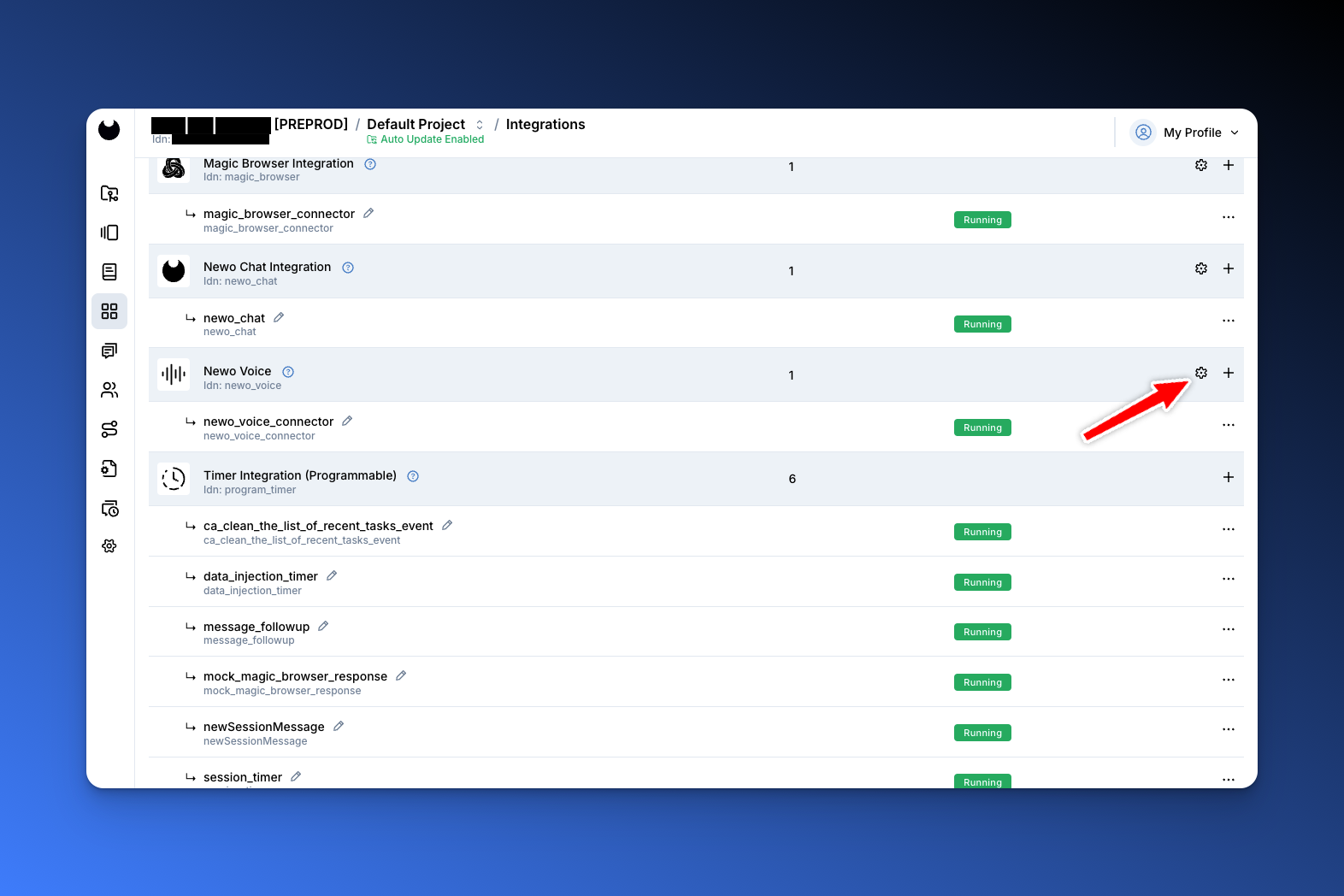Open the Integrations grid sidebar icon
Screen dimensions: 1344x896
(x=109, y=311)
